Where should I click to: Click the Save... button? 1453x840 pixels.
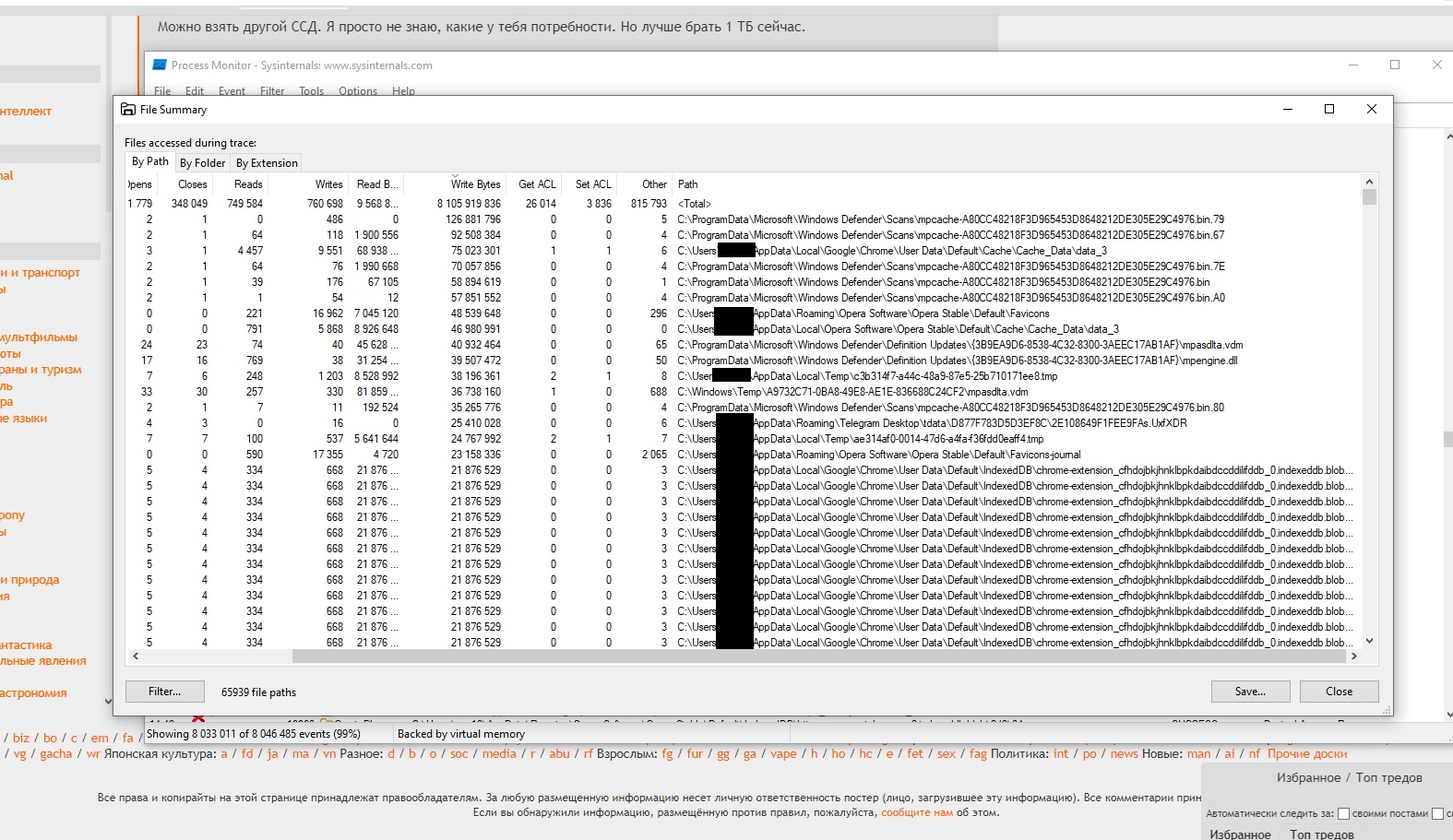coord(1251,692)
